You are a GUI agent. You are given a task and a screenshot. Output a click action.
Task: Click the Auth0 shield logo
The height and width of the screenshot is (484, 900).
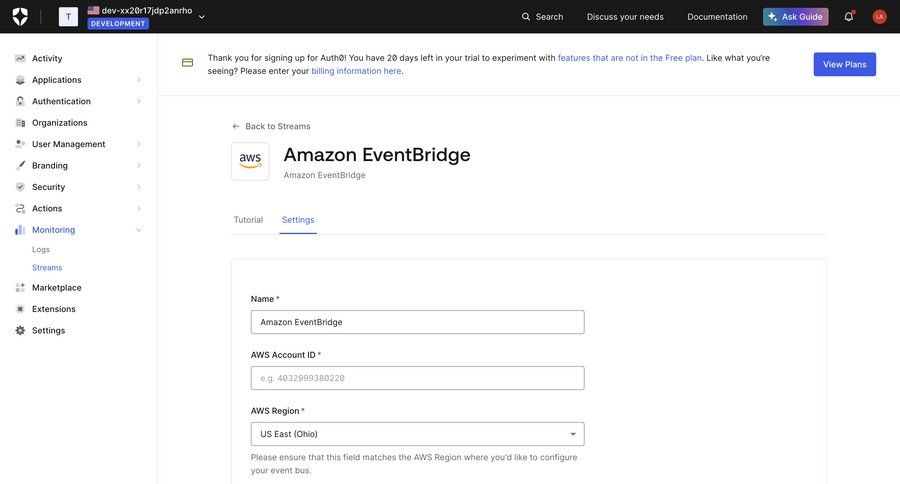[x=20, y=16]
